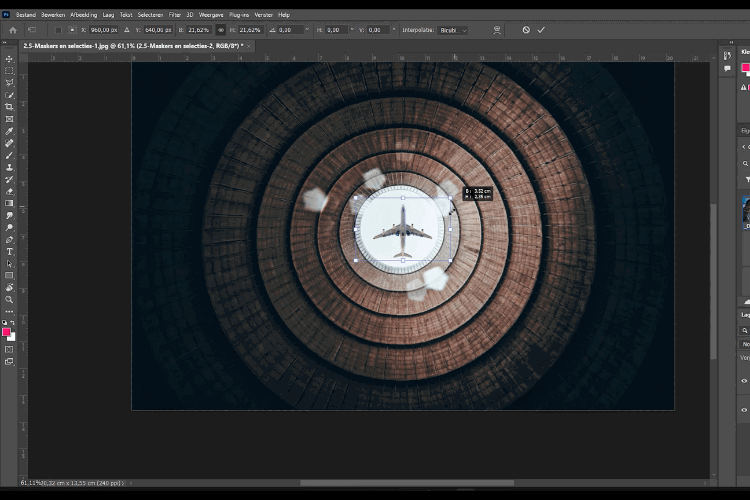
Task: Click the pink swatch in Color panel
Action: tap(745, 68)
